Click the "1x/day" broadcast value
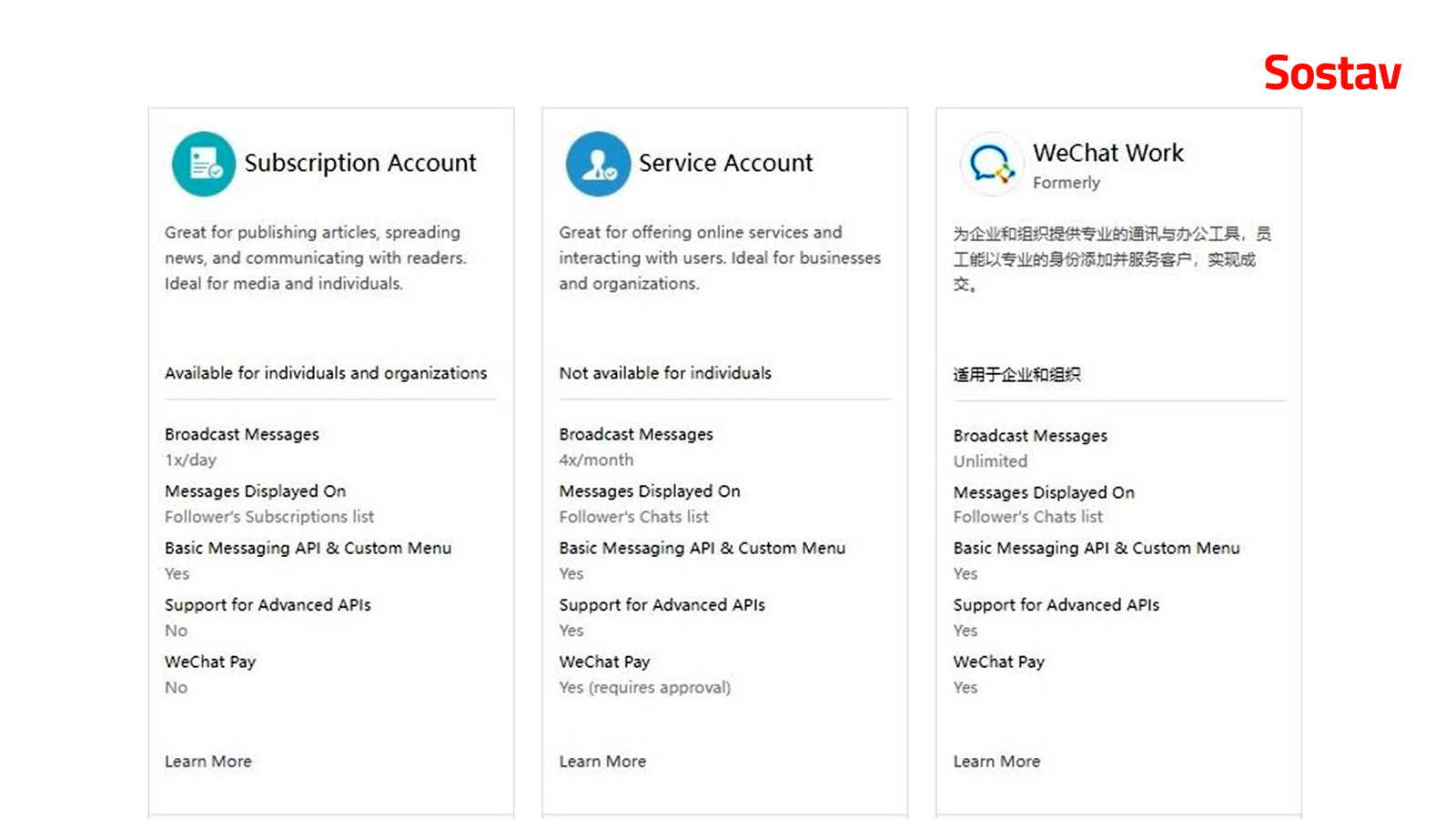 click(x=191, y=460)
